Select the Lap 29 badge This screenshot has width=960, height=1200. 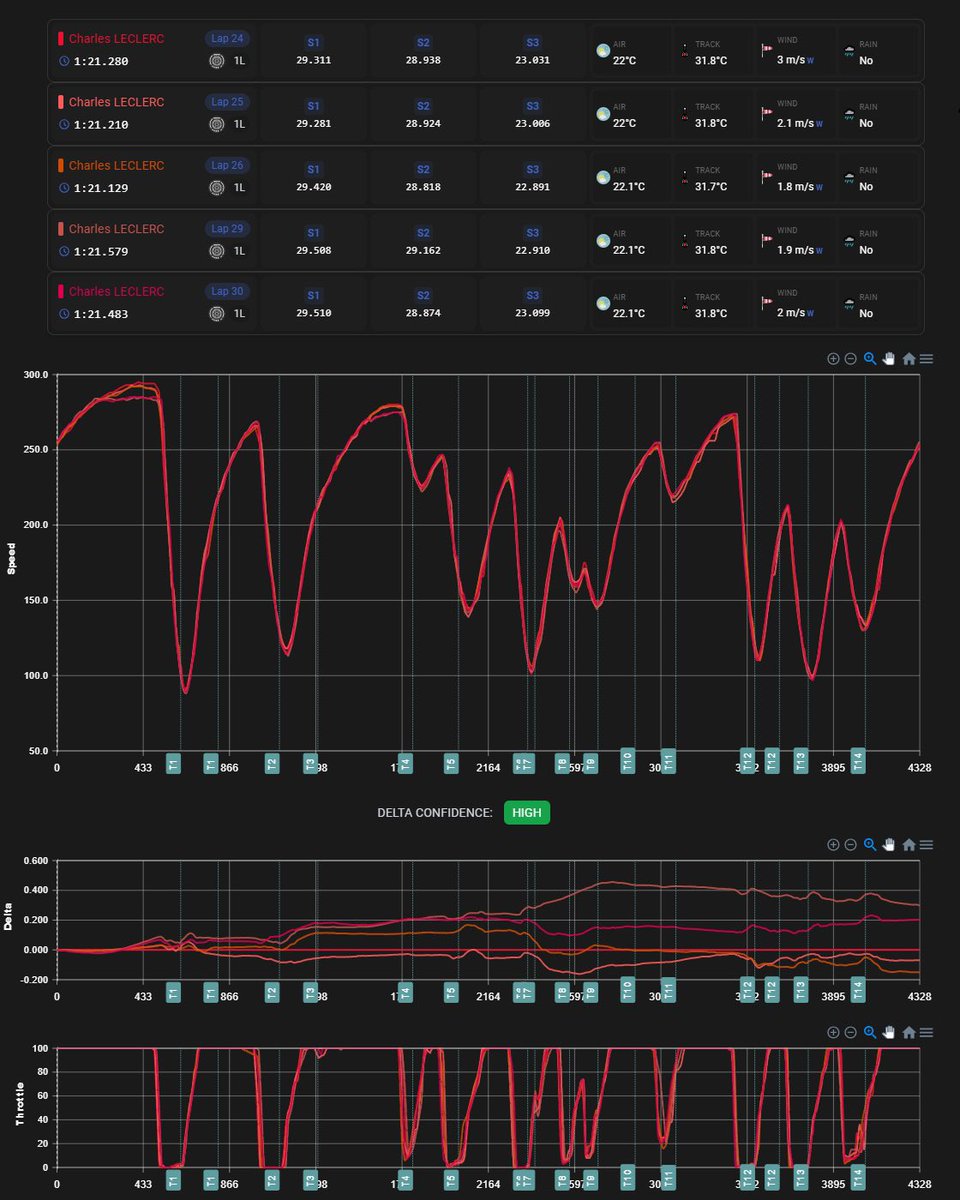click(x=227, y=229)
